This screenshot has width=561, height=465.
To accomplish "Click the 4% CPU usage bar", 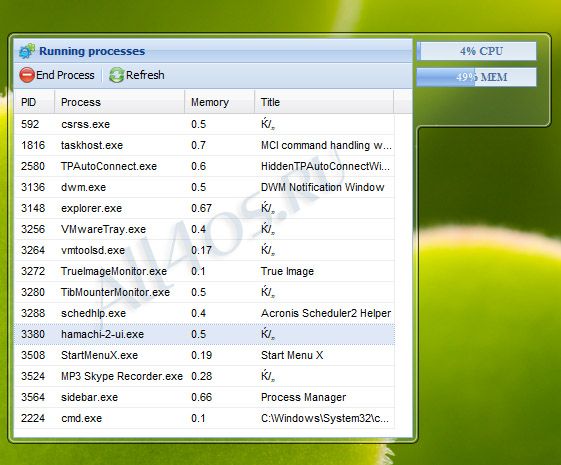I will (477, 51).
